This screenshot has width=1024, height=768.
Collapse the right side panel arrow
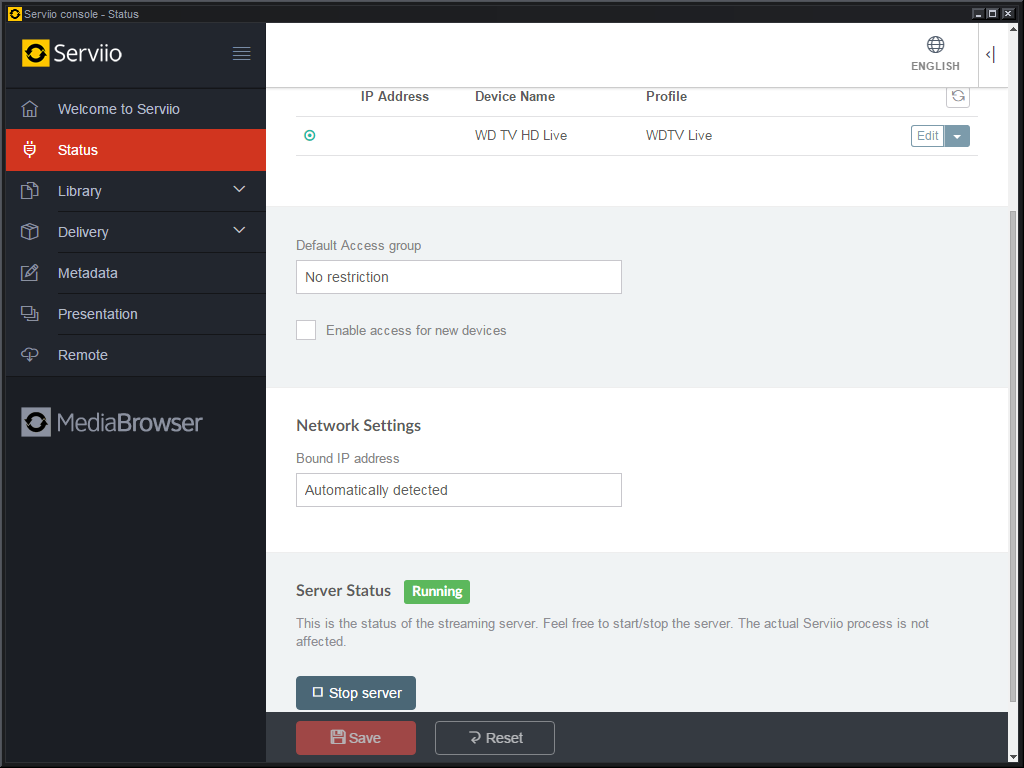990,55
